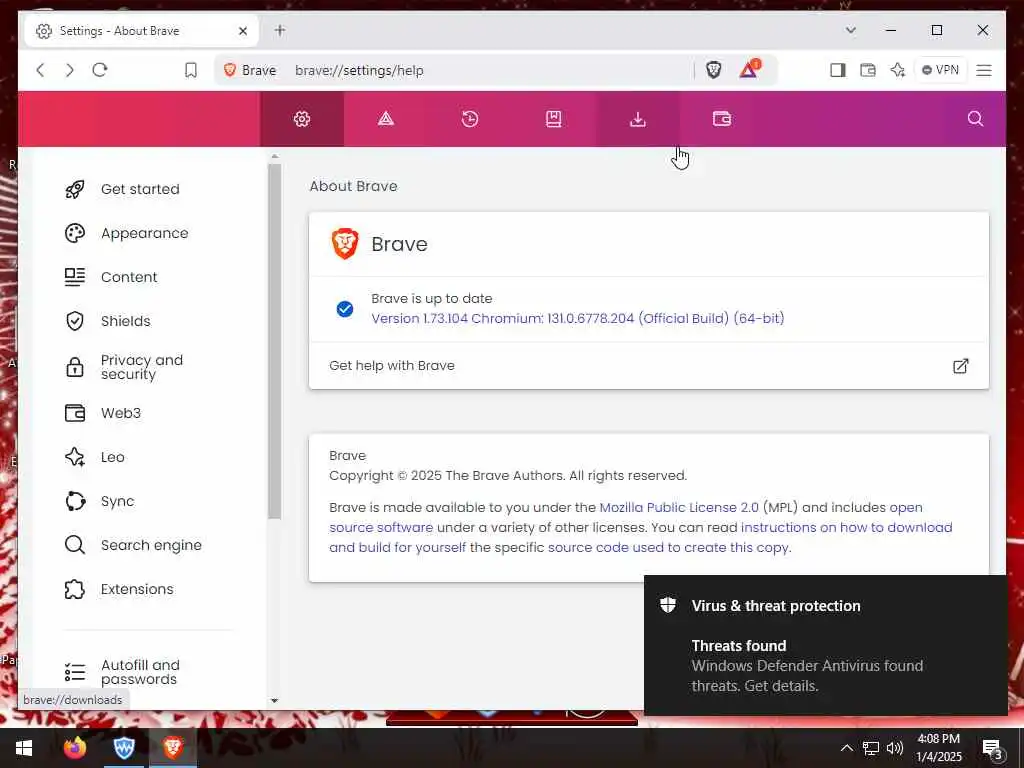Open a new tab with plus button
The width and height of the screenshot is (1024, 768).
click(280, 30)
